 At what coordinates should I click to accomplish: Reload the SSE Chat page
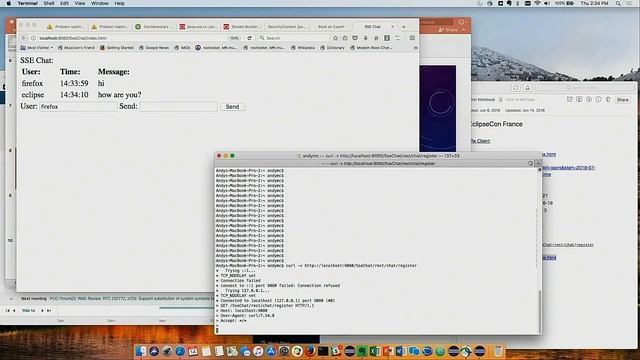click(249, 38)
